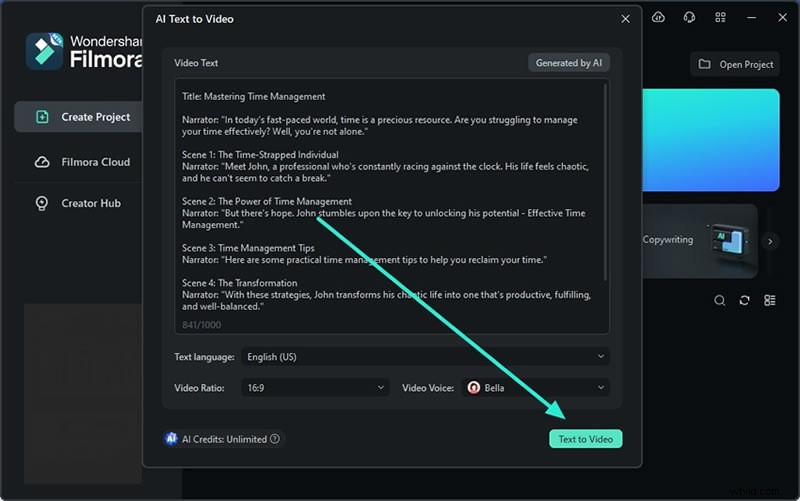This screenshot has width=800, height=501.
Task: Click "Scene 4: The Transformation" text
Action: [x=239, y=283]
